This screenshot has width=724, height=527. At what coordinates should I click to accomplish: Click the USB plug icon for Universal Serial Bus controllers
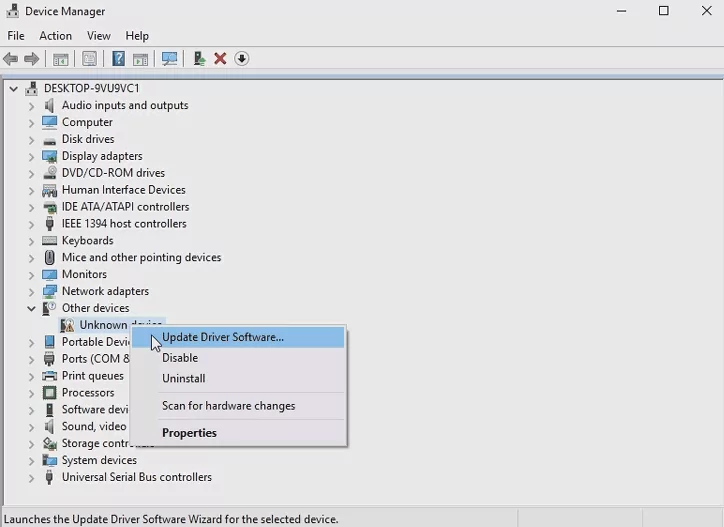(x=49, y=477)
